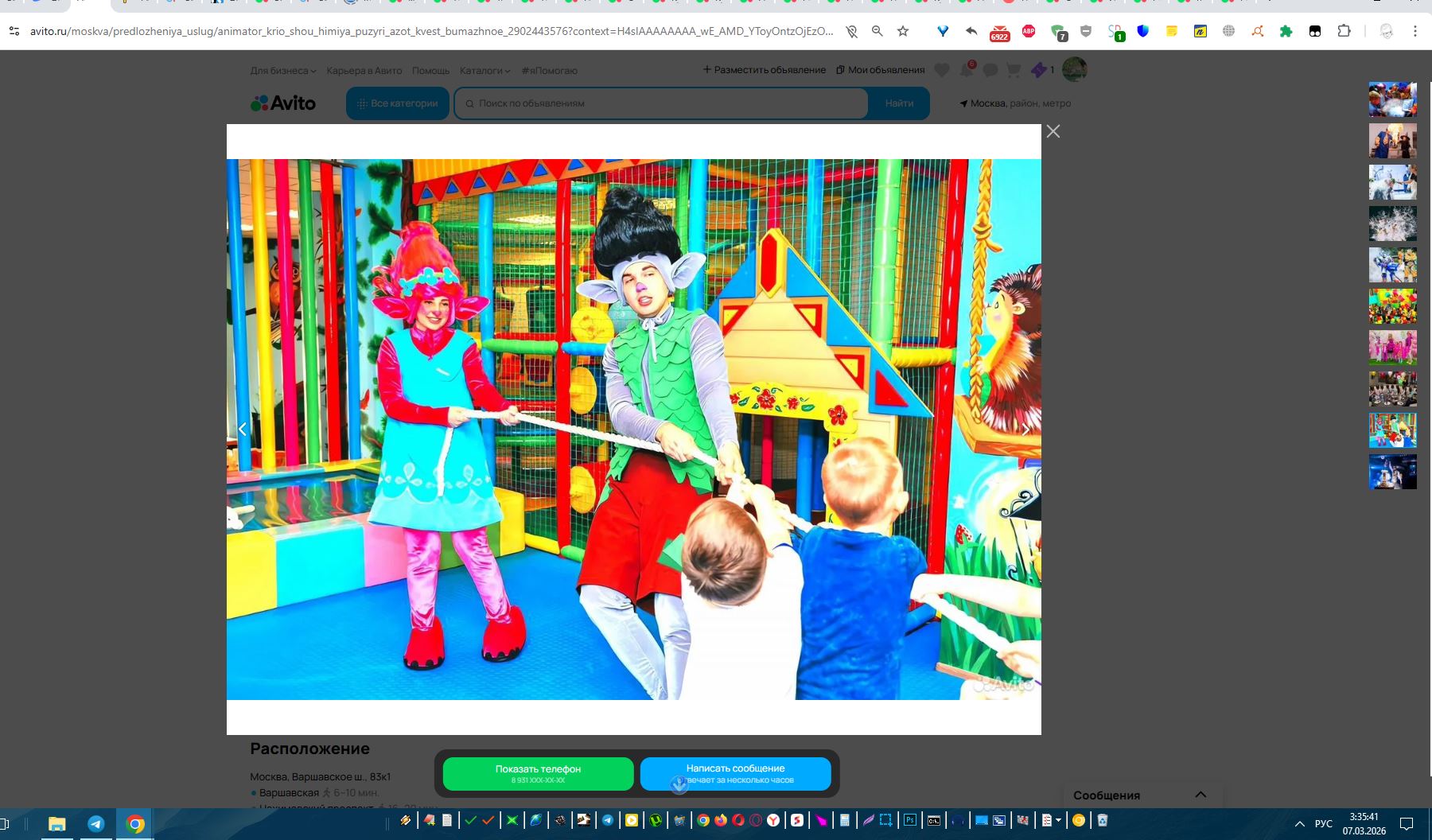Viewport: 1432px width, 840px height.
Task: Click the browser address bar URL
Action: [x=432, y=31]
